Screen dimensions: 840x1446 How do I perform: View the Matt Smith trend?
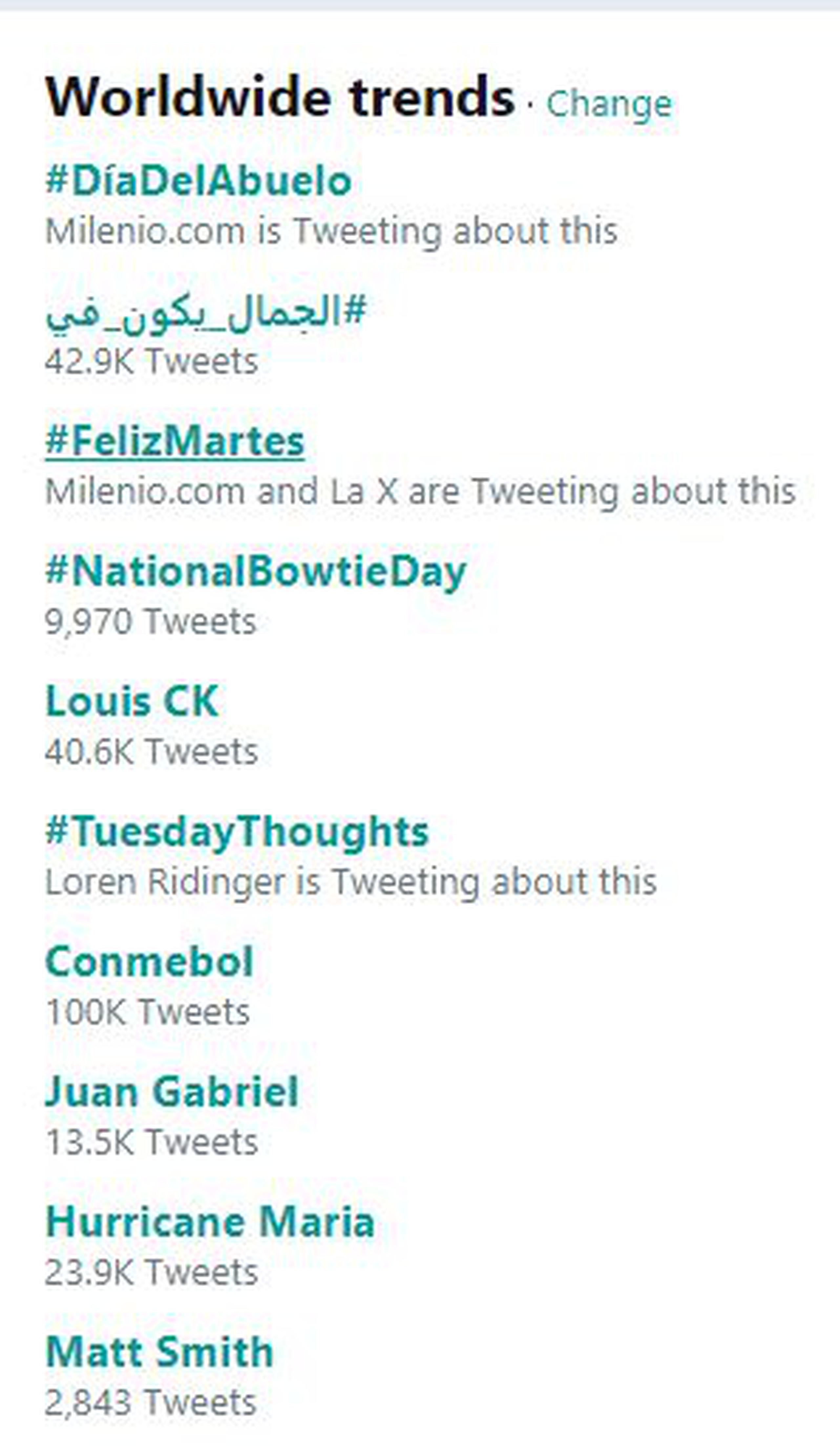[159, 1352]
